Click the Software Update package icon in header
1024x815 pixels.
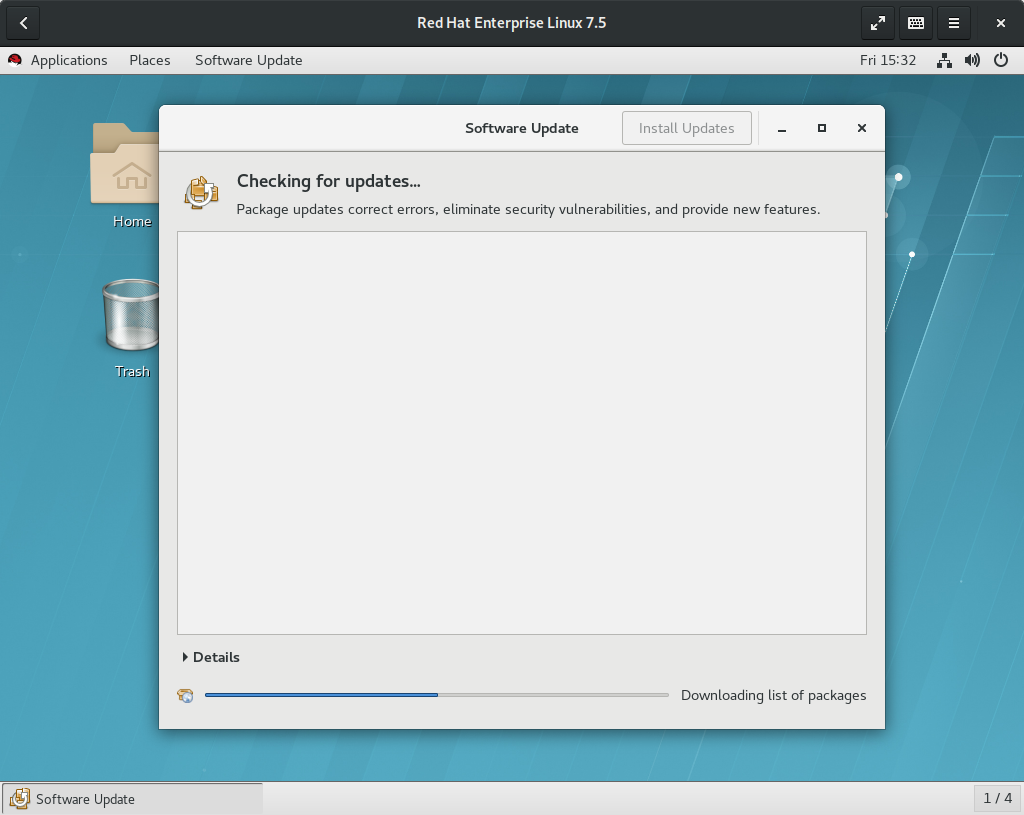(201, 192)
